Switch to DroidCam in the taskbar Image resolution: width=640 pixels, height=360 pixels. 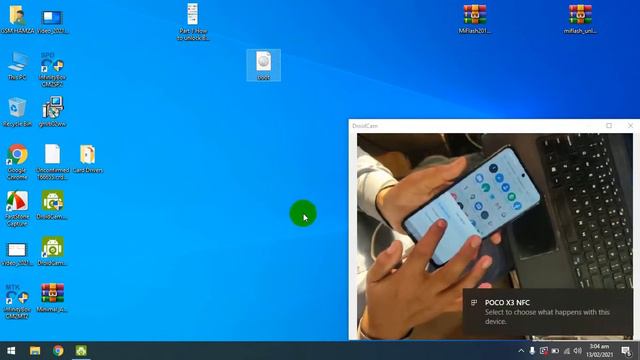(81, 351)
